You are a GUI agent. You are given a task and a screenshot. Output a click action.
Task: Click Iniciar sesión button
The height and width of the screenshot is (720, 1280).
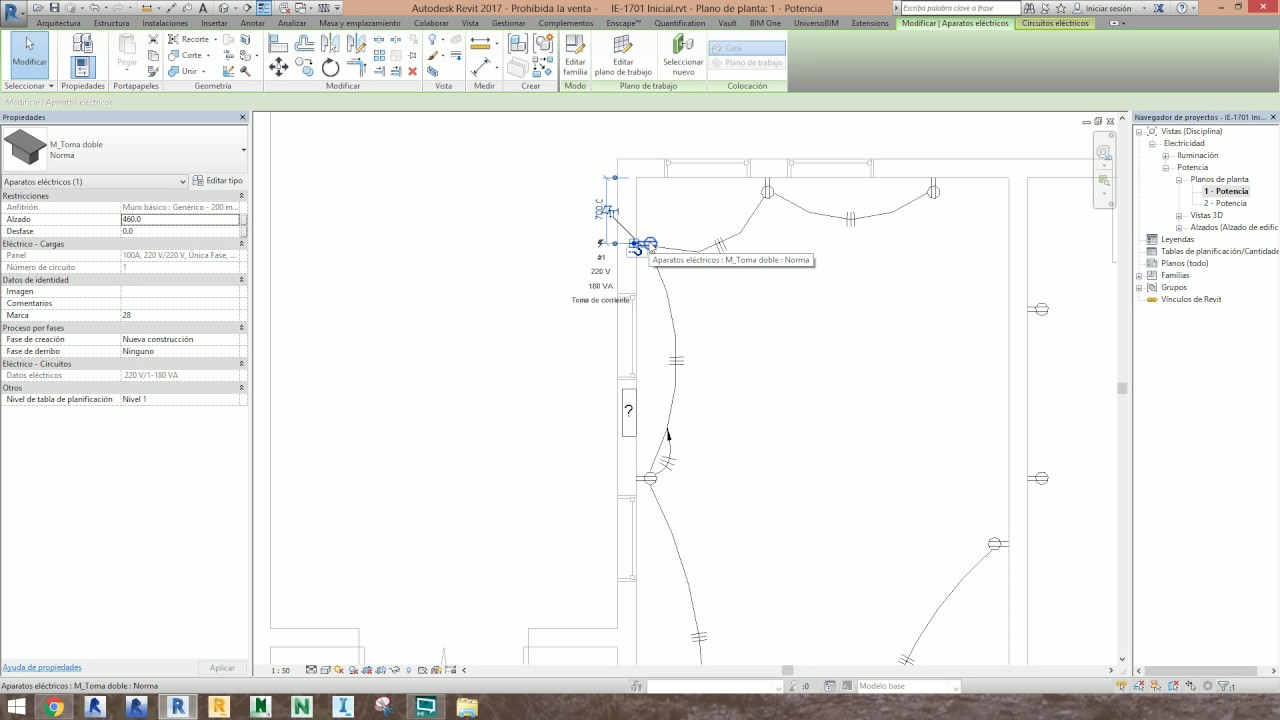(x=1109, y=8)
